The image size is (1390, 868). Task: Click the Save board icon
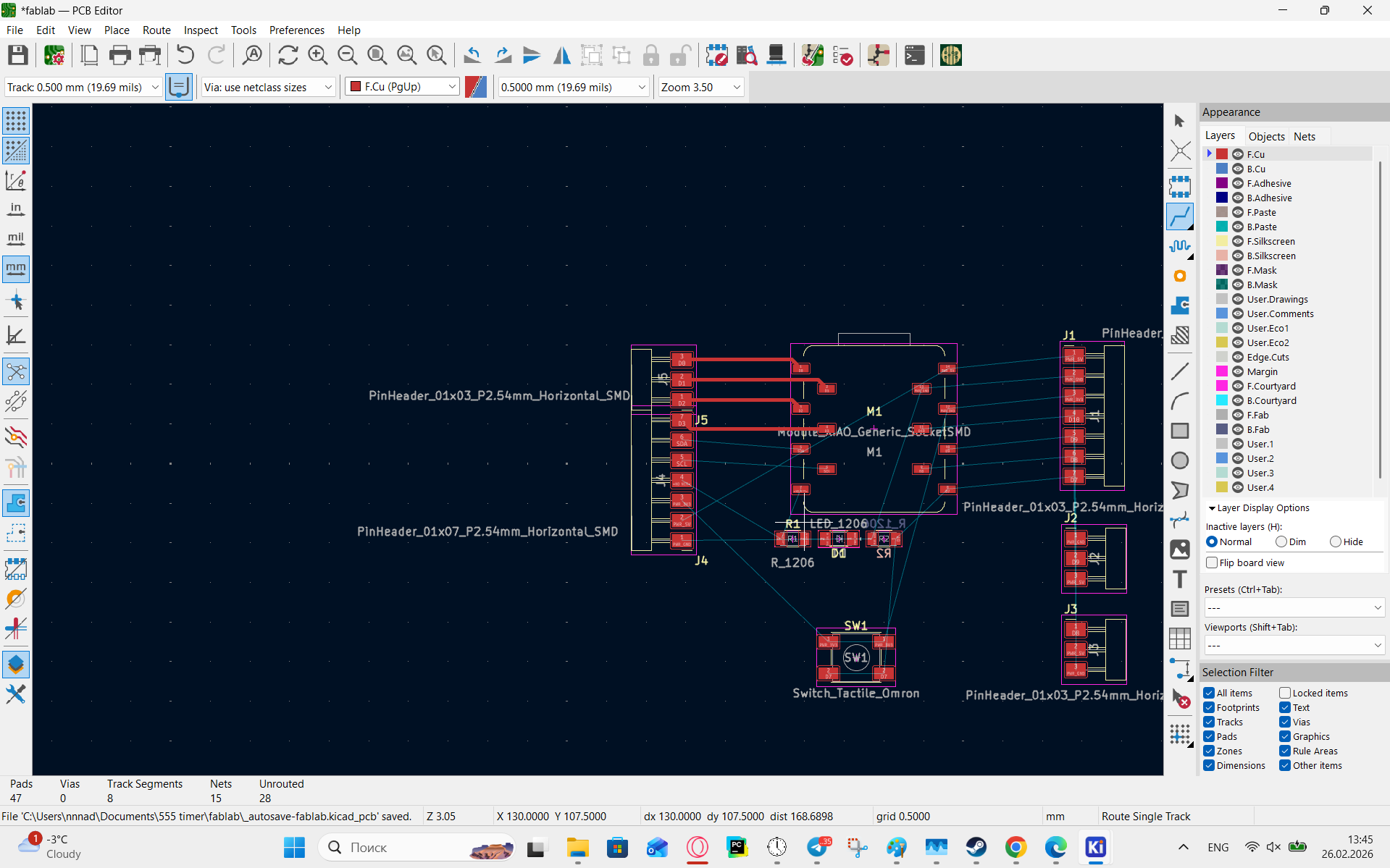(x=18, y=55)
